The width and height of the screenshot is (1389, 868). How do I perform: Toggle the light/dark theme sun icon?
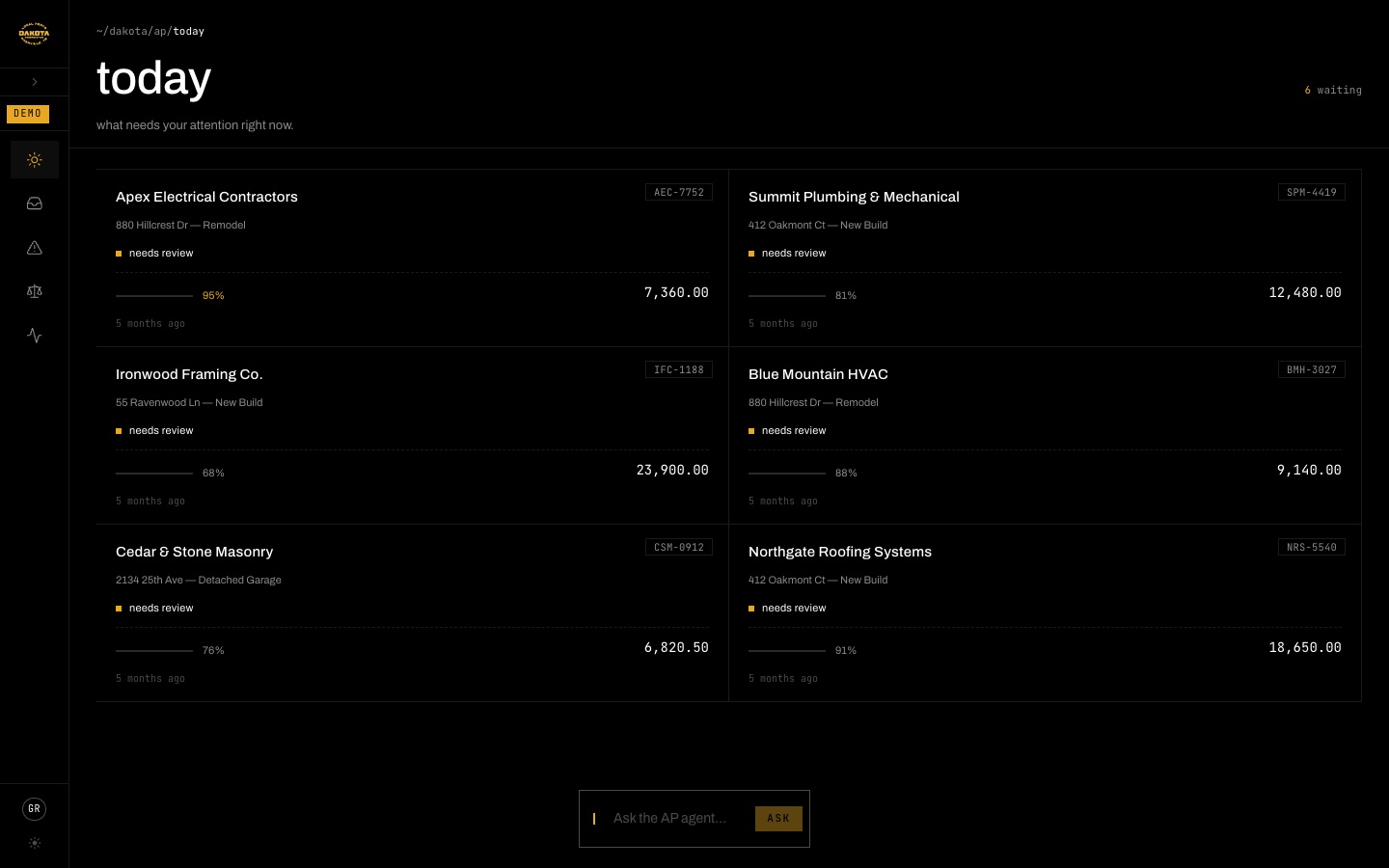tap(35, 843)
